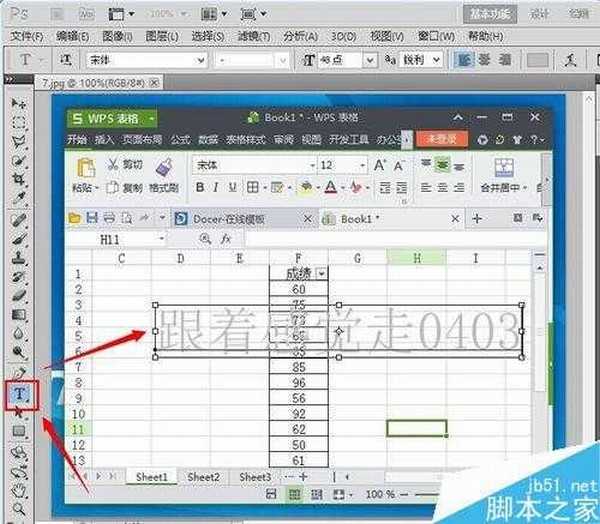Toggle Italic in the WPS ribbon
The width and height of the screenshot is (600, 524).
click(216, 187)
